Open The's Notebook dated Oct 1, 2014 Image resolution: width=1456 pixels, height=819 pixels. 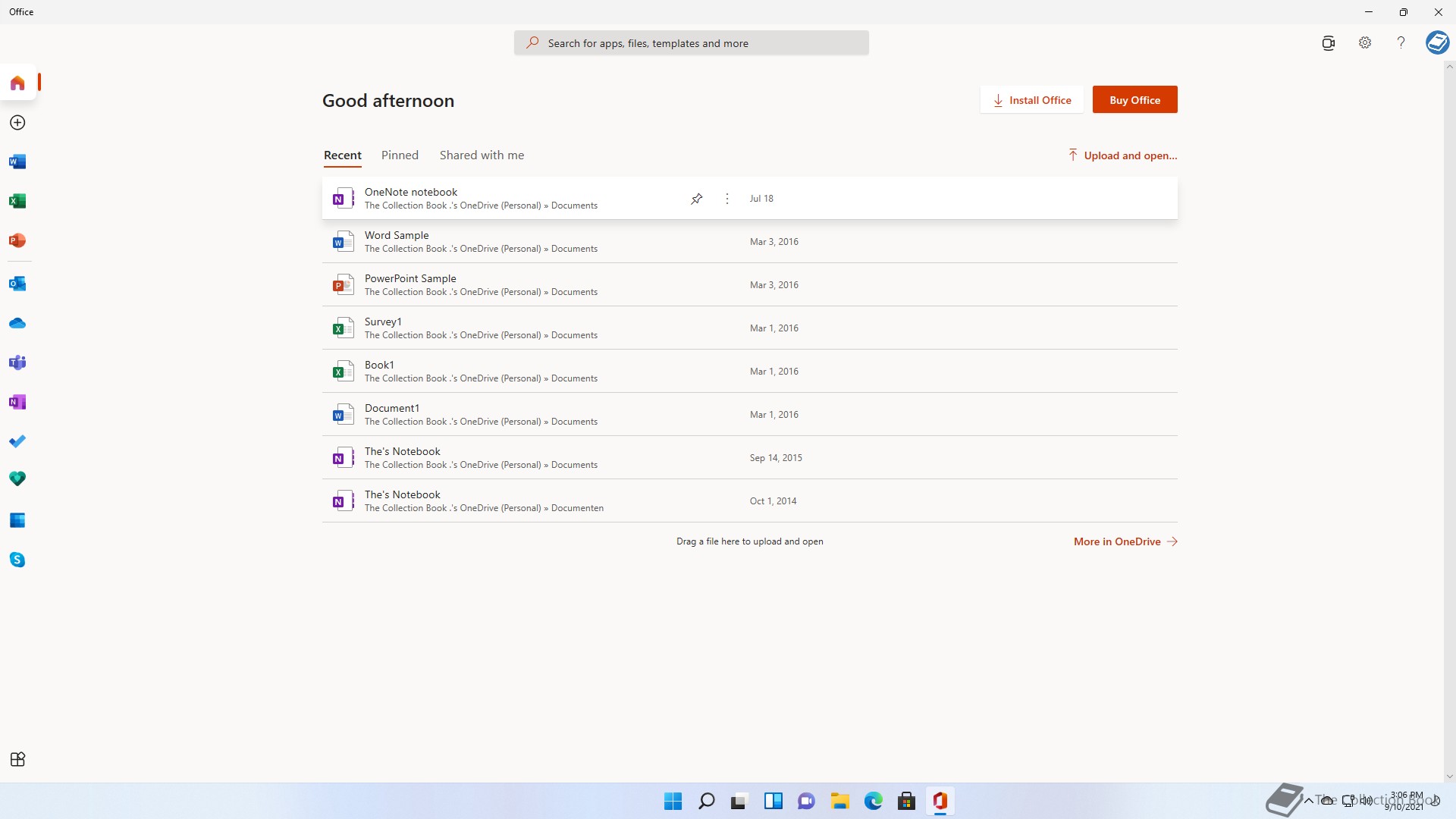pyautogui.click(x=749, y=501)
